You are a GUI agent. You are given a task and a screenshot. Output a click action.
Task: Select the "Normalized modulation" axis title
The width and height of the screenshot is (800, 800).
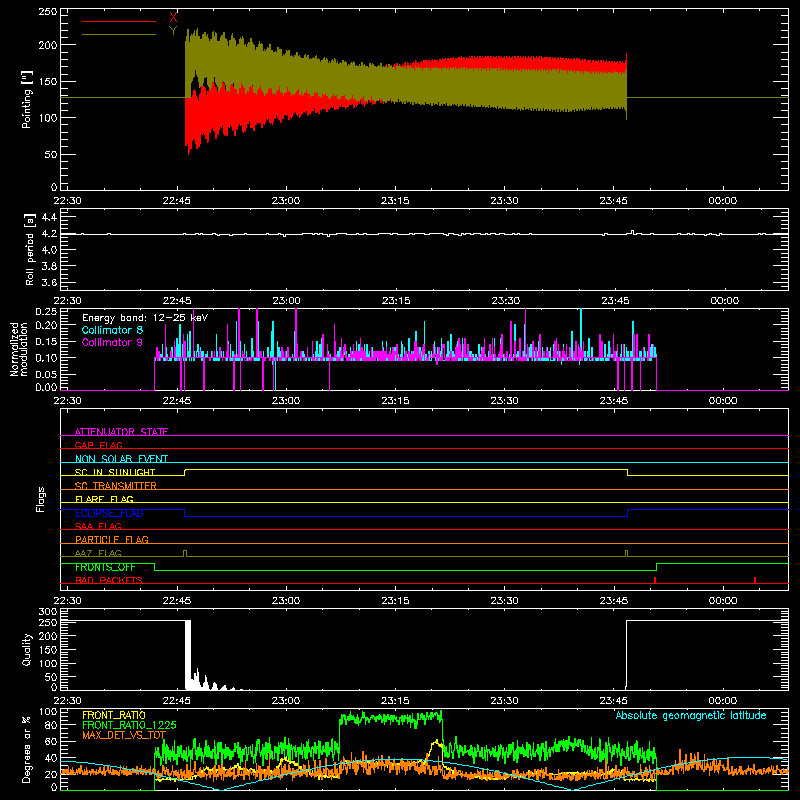tap(19, 349)
